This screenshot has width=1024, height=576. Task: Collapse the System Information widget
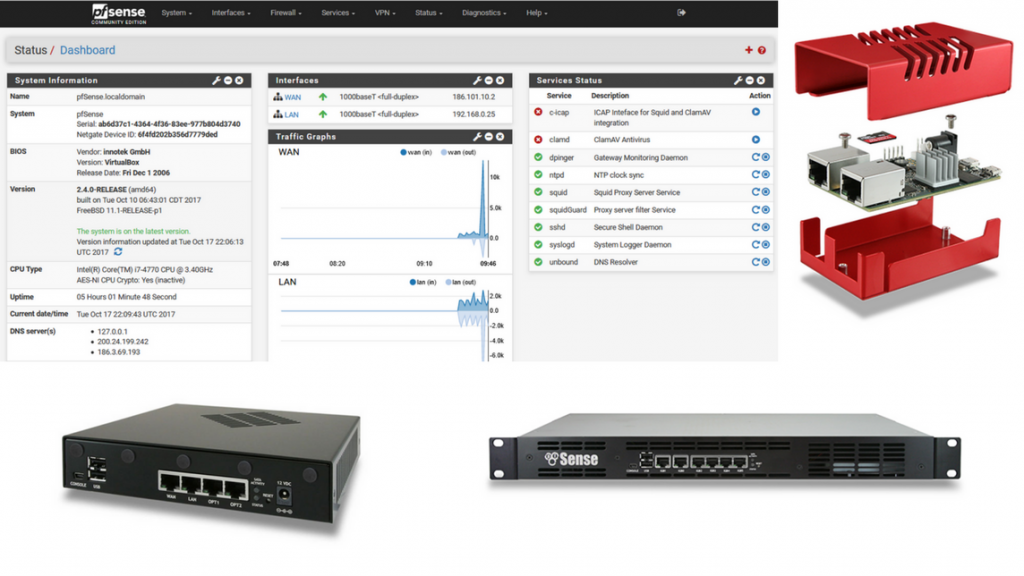coord(228,80)
